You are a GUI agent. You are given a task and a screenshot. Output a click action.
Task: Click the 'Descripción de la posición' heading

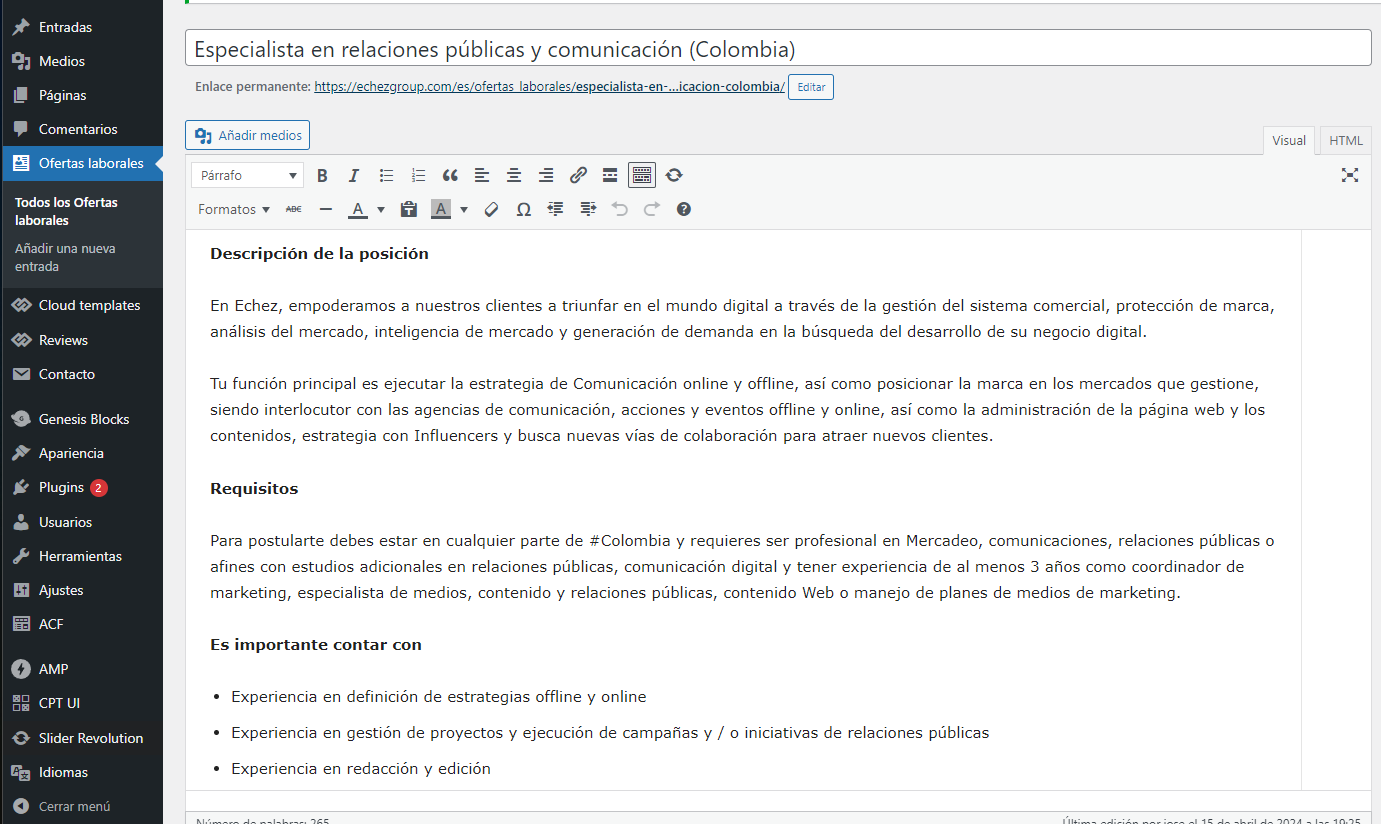click(x=319, y=254)
